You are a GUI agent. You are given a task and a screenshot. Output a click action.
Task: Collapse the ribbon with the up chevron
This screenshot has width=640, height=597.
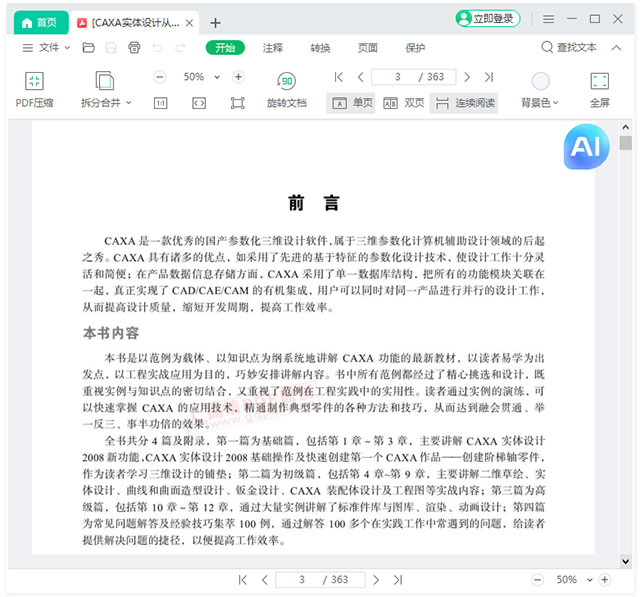tap(616, 48)
